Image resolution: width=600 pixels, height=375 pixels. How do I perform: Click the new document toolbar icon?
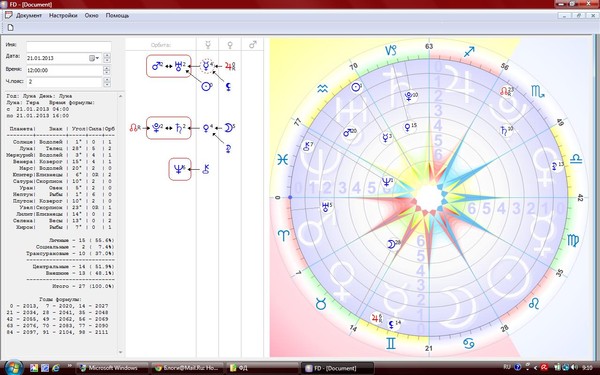[x=11, y=28]
